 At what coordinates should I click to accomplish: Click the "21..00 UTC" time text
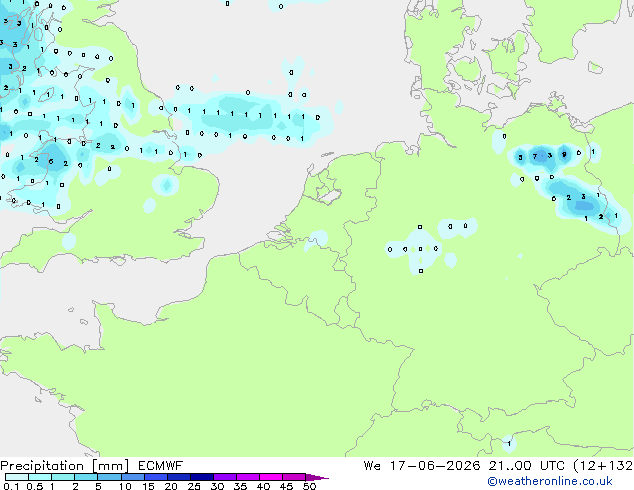[526, 466]
